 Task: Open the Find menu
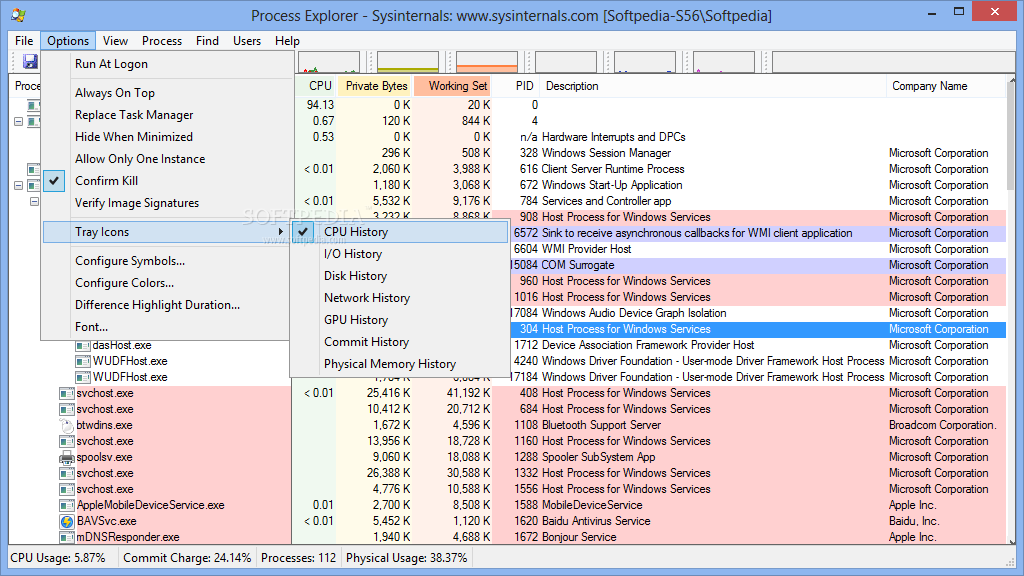208,40
